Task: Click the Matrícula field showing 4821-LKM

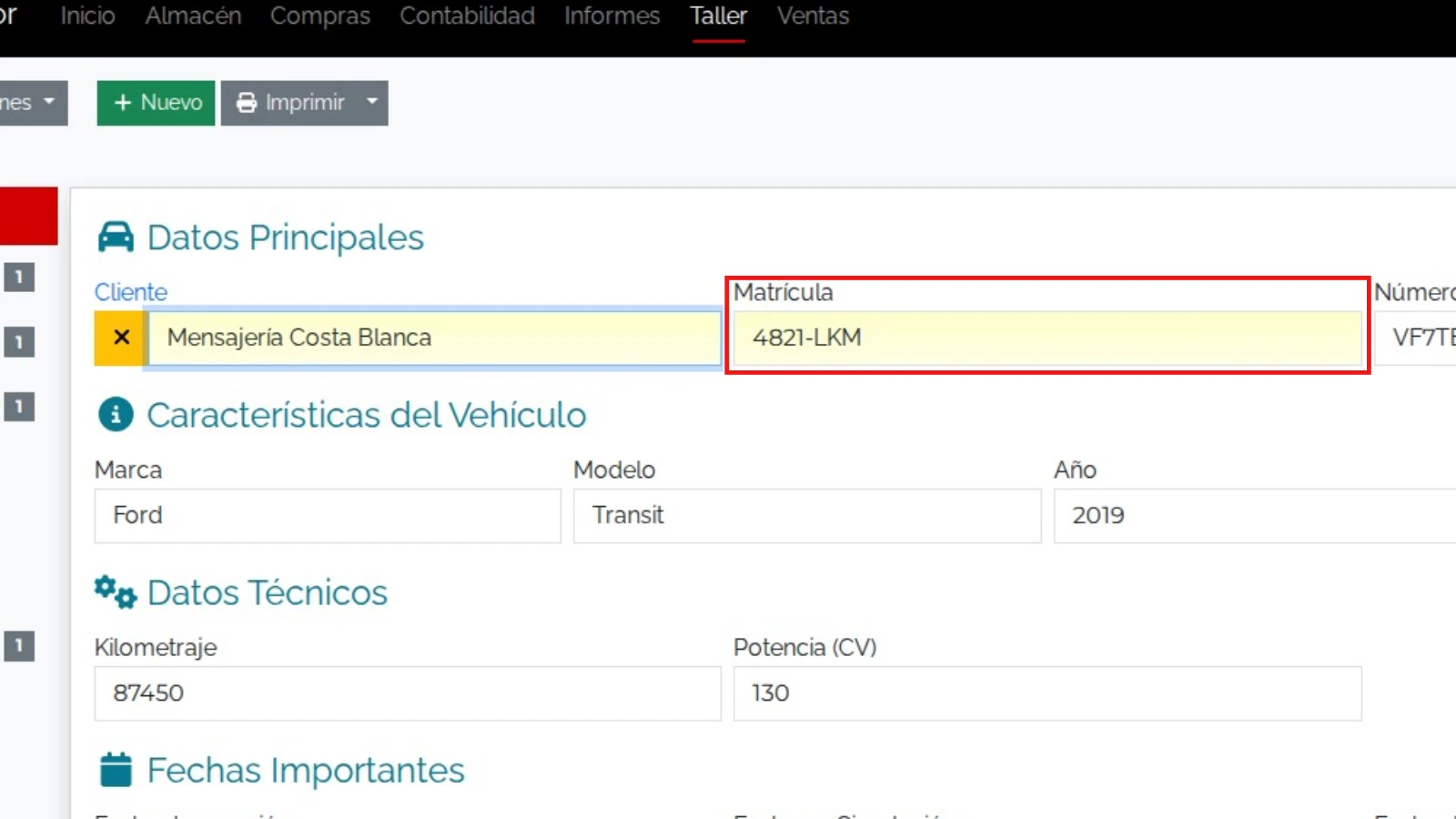Action: pyautogui.click(x=1047, y=338)
